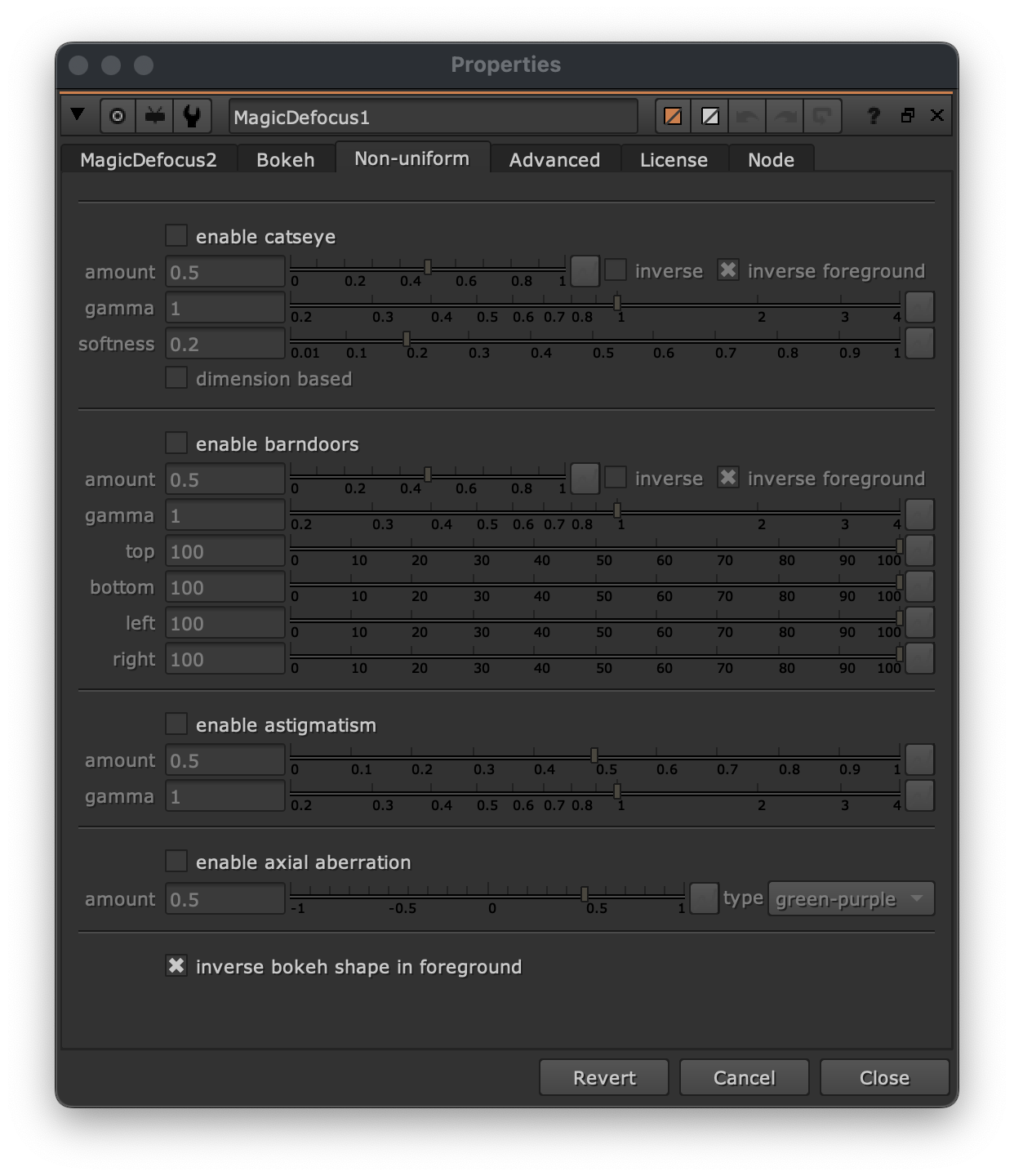The width and height of the screenshot is (1014, 1176).
Task: Click the gray-white tile color icon
Action: click(x=710, y=116)
